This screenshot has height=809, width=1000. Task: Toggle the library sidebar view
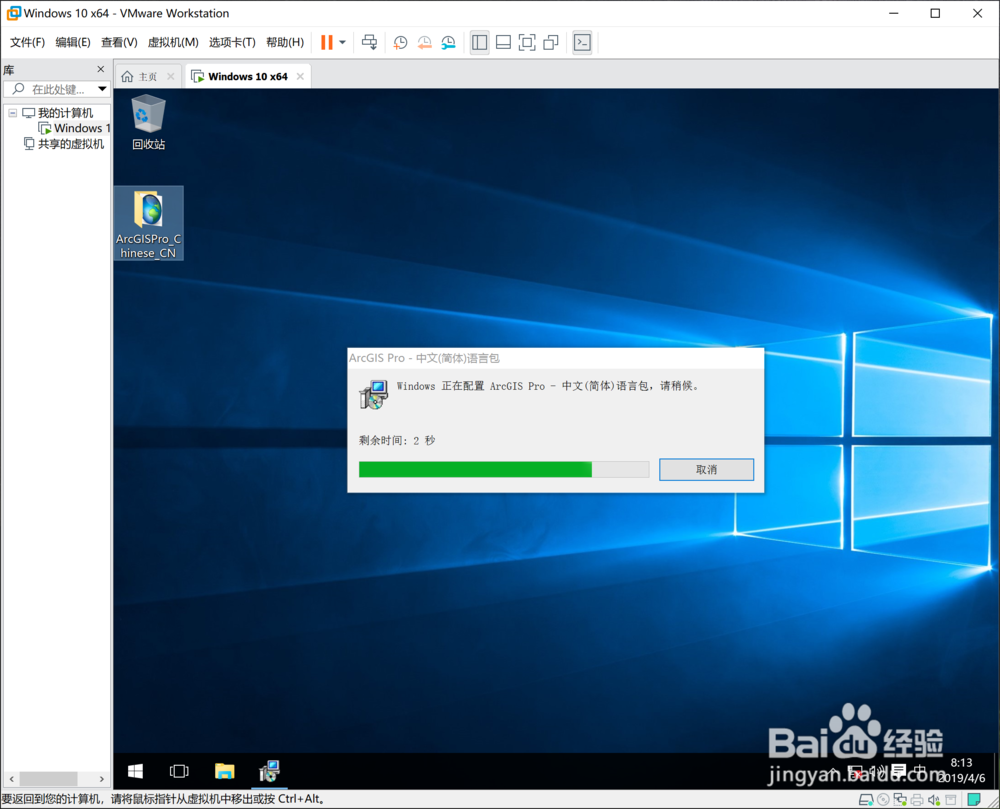[479, 43]
